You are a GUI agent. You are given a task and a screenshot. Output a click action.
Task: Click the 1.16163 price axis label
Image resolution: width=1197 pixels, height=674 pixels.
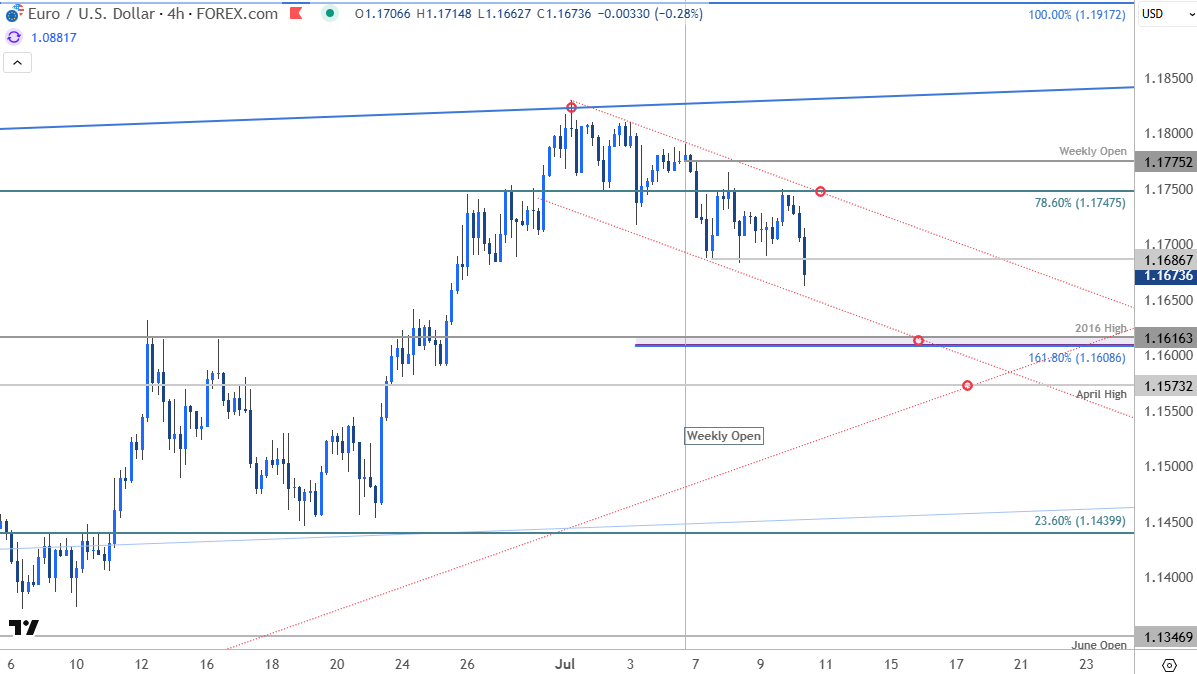coord(1165,338)
